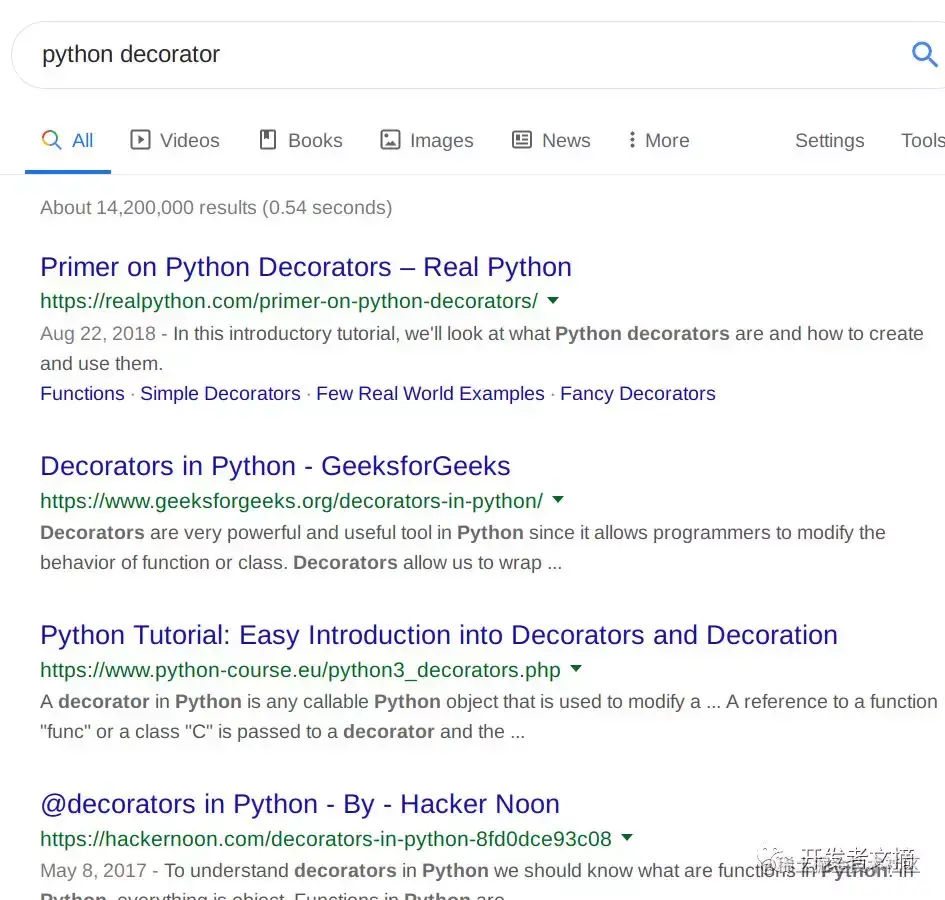Open search Settings
The height and width of the screenshot is (900, 945).
(x=830, y=140)
